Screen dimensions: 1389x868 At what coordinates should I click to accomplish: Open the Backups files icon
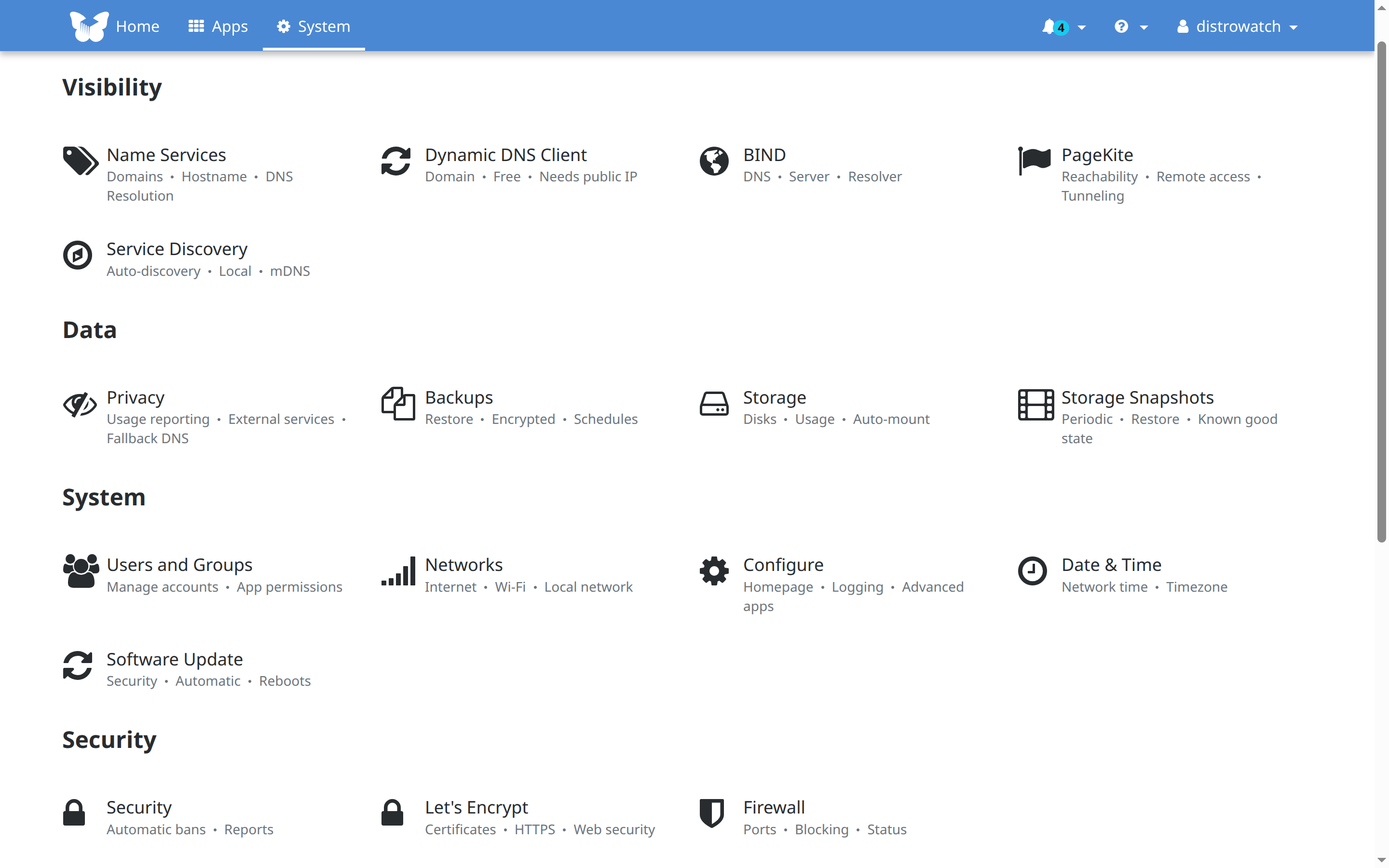point(398,404)
